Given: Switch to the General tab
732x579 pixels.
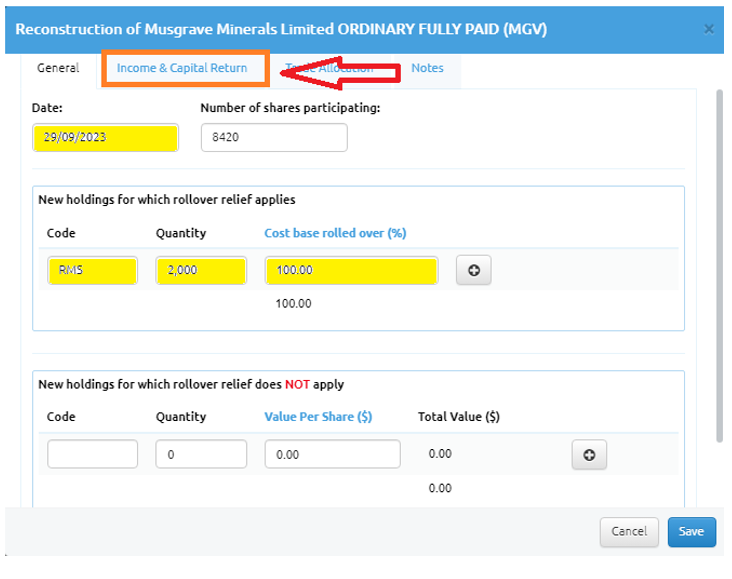Looking at the screenshot, I should pyautogui.click(x=58, y=68).
